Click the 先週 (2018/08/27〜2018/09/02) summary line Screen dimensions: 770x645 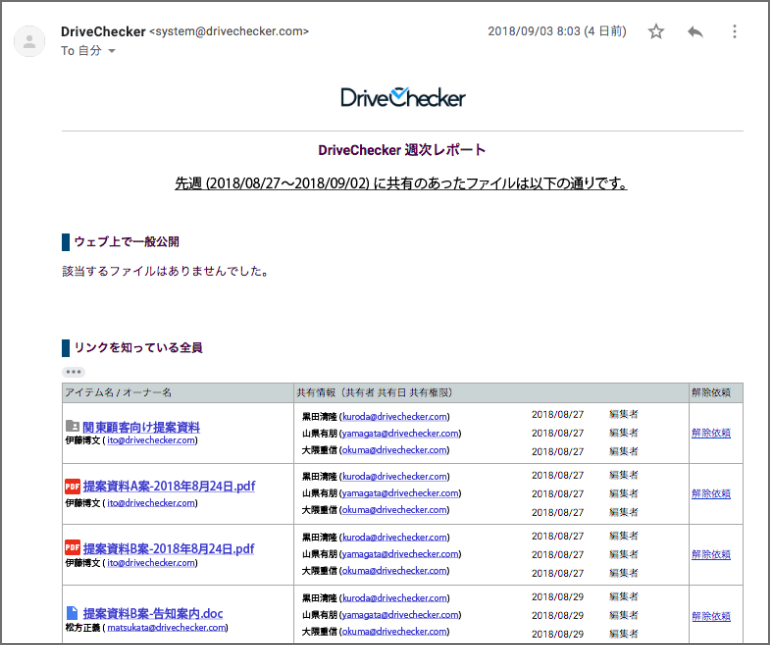401,183
